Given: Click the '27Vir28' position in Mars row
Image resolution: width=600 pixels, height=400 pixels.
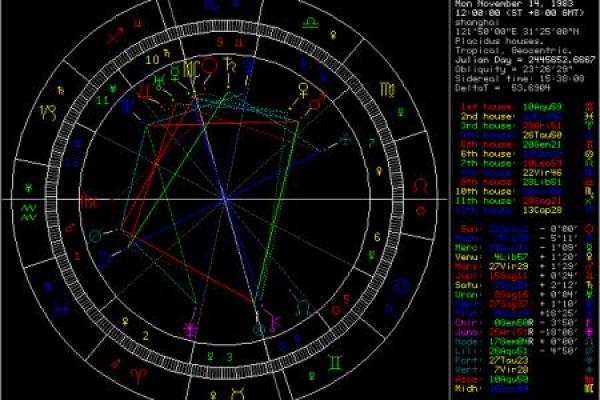Looking at the screenshot, I should click(508, 266).
